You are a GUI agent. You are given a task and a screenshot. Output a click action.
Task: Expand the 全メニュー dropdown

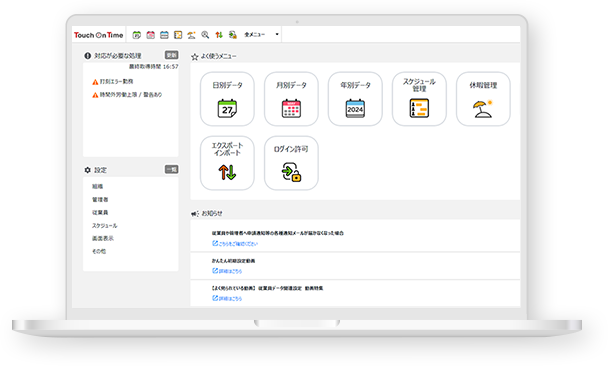pos(261,35)
